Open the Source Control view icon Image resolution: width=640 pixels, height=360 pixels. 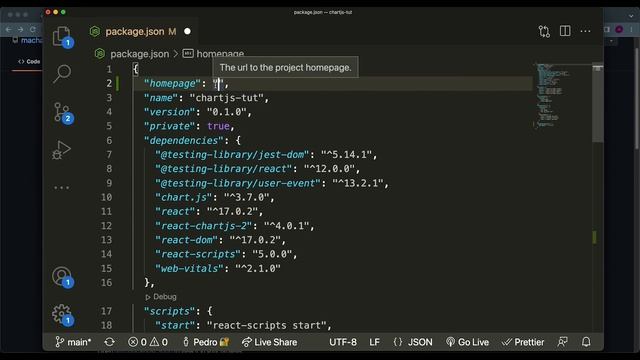point(62,112)
